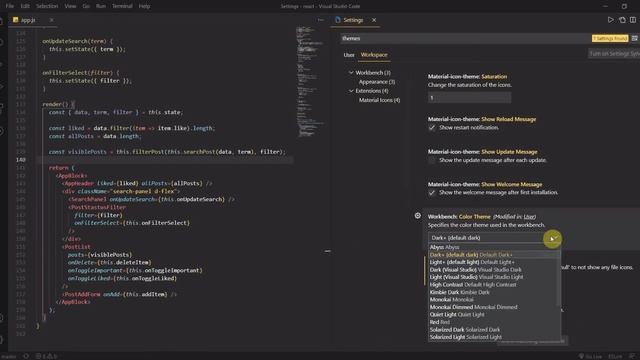This screenshot has width=640, height=360.
Task: Choose Light+ (default light) theme
Action: (494, 262)
